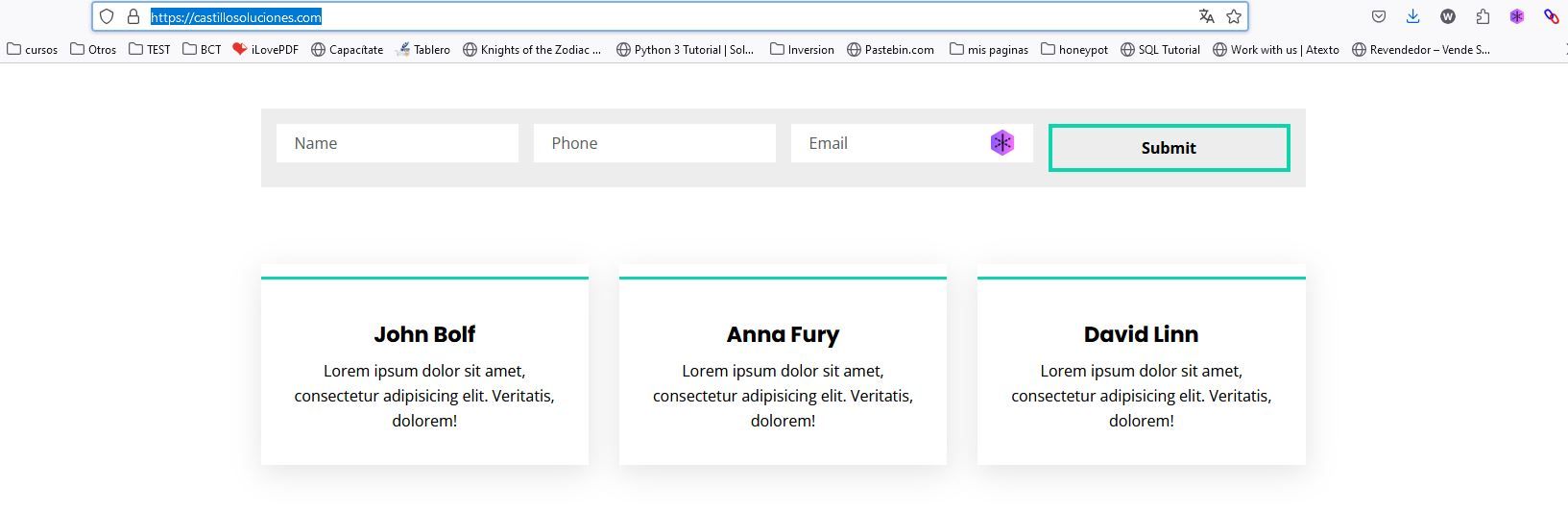Expand the Inversion bookmarks folder
Viewport: 1568px width, 511px height.
(802, 49)
